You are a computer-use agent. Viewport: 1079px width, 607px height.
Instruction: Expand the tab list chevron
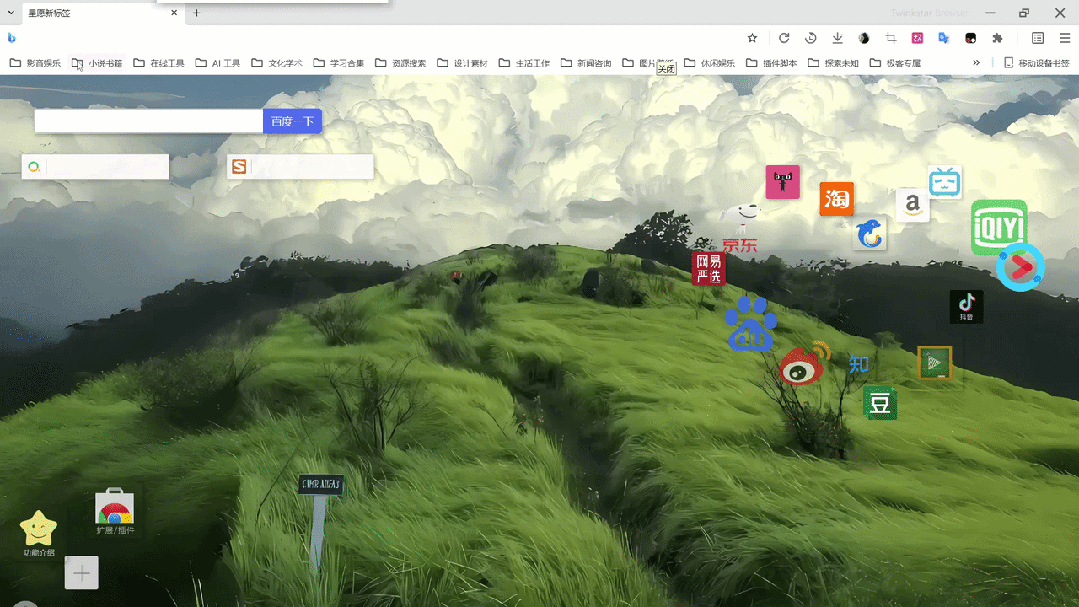point(10,12)
